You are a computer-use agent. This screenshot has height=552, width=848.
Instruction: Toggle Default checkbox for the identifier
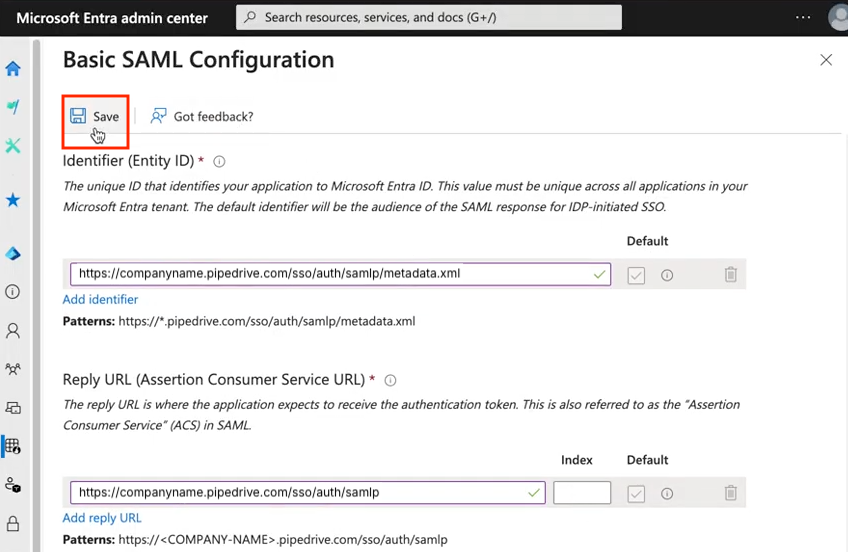pyautogui.click(x=636, y=275)
